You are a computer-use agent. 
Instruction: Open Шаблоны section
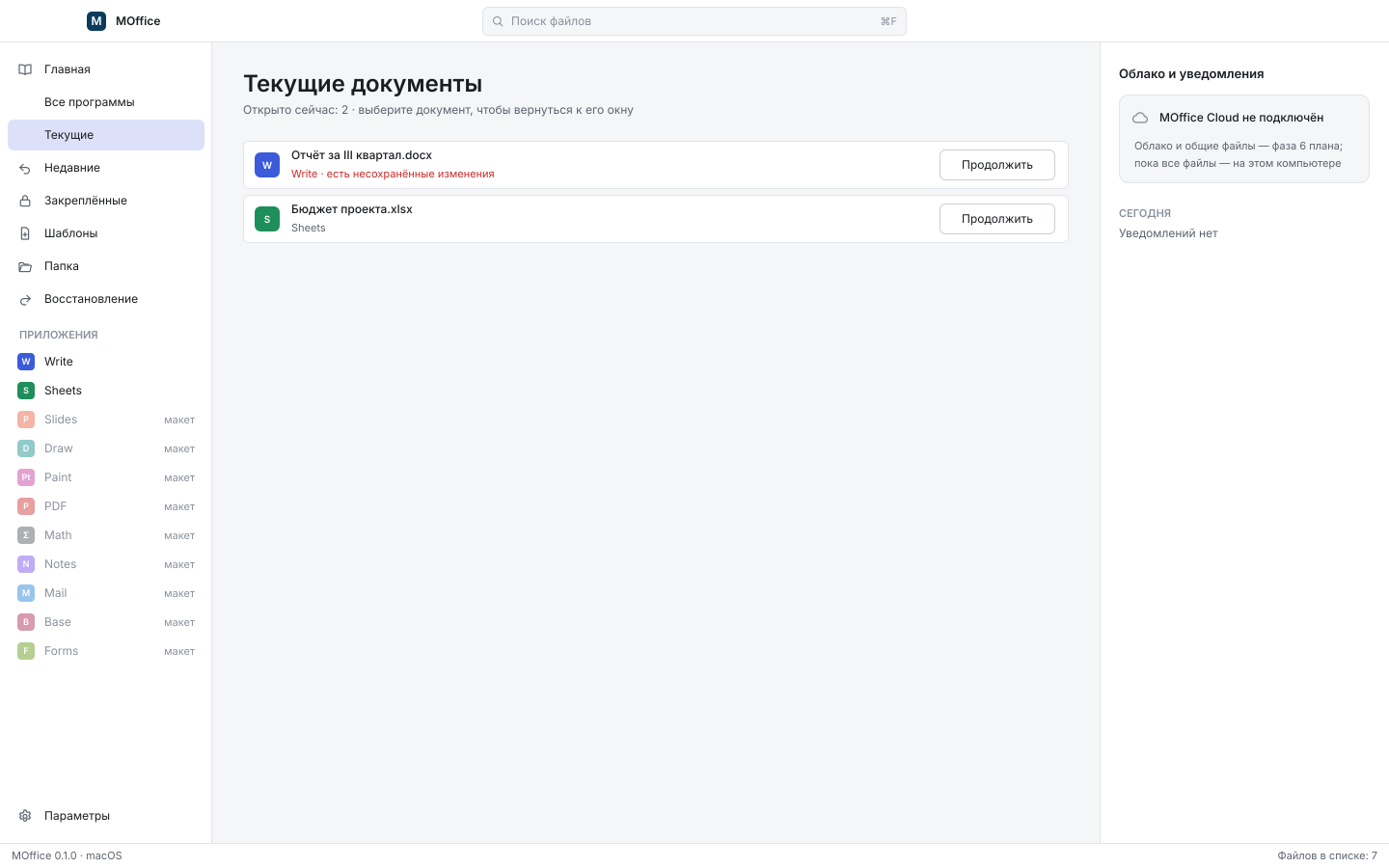[x=106, y=233]
